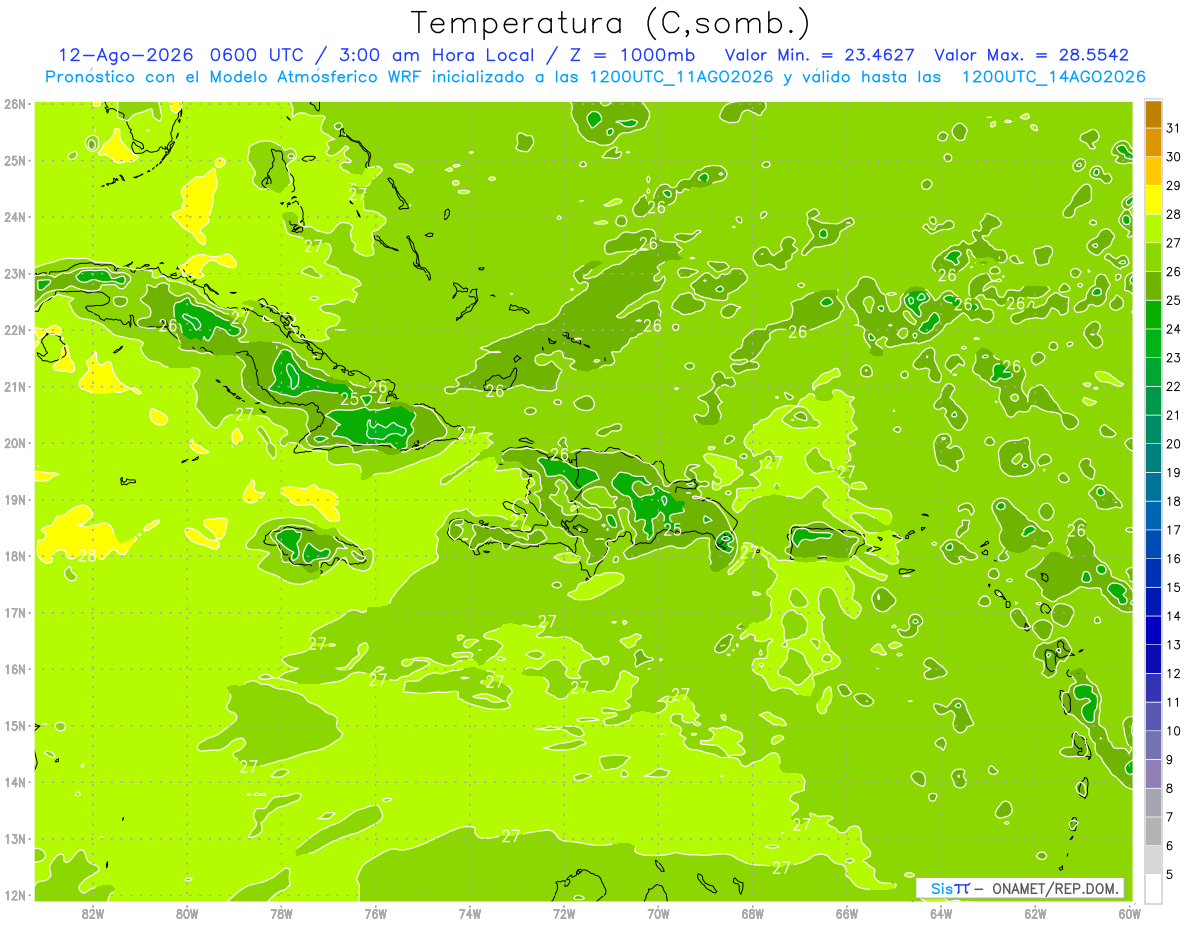Click the blue colorbar segment between 15 and 16
This screenshot has height=927, width=1200.
coord(1153,573)
